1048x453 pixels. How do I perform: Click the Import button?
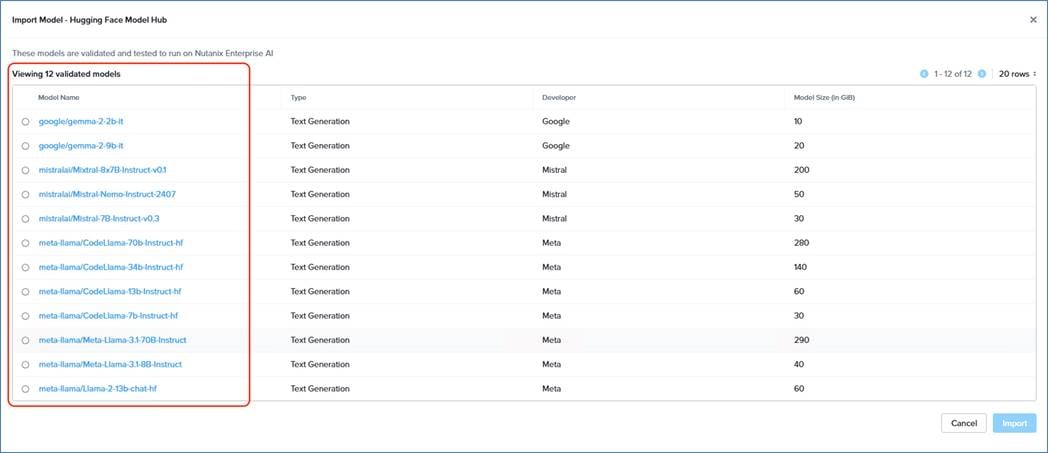tap(1015, 423)
